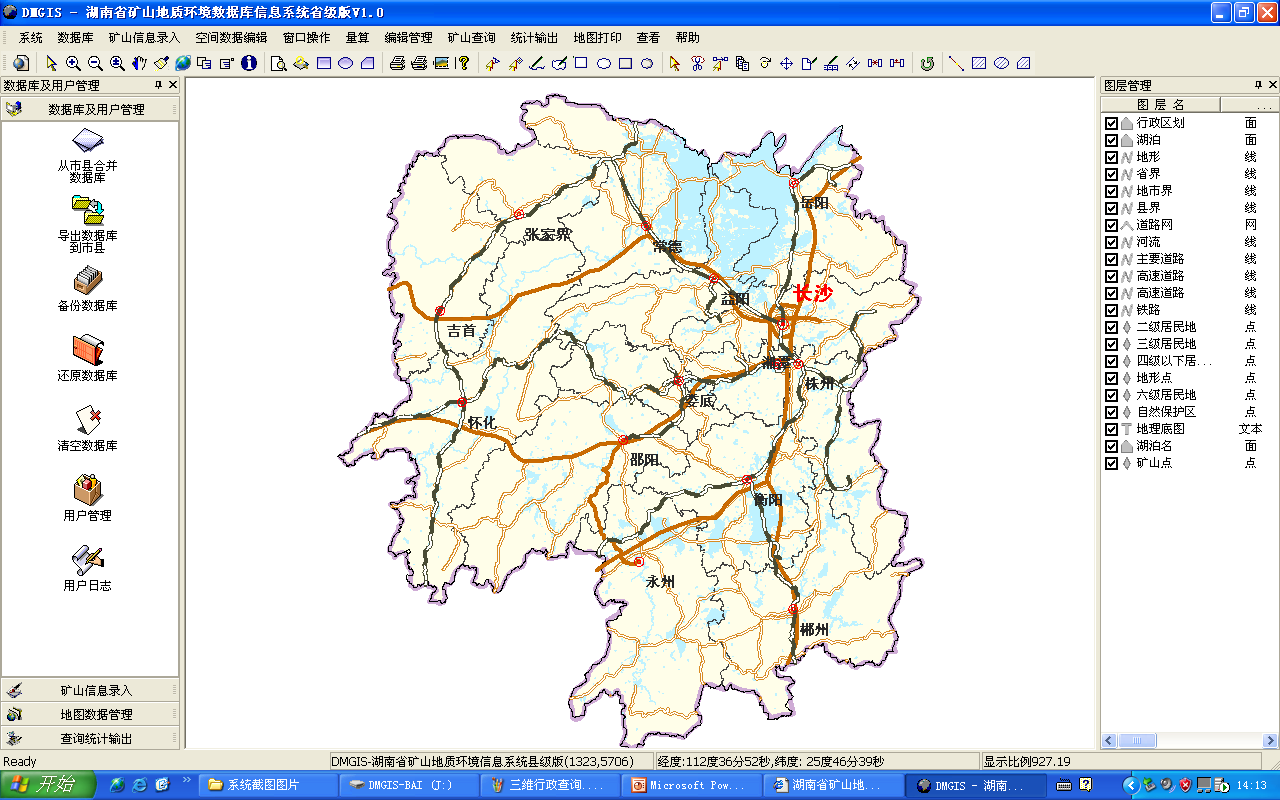Disable the 铁路 layer checkbox
Screen dimensions: 1280x800
tap(1111, 310)
